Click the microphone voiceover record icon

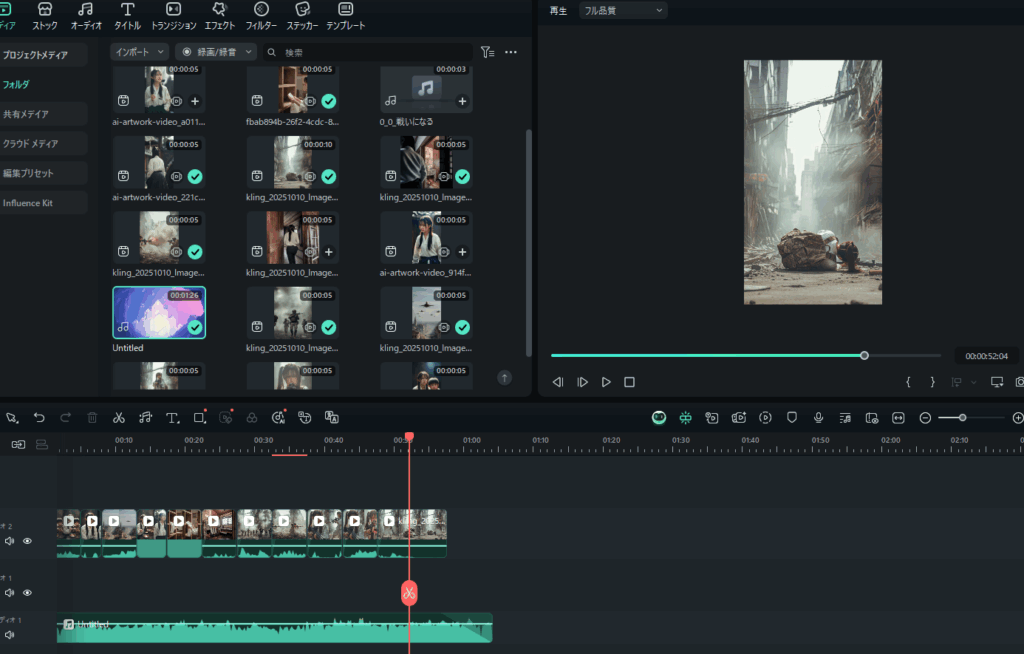[x=818, y=418]
